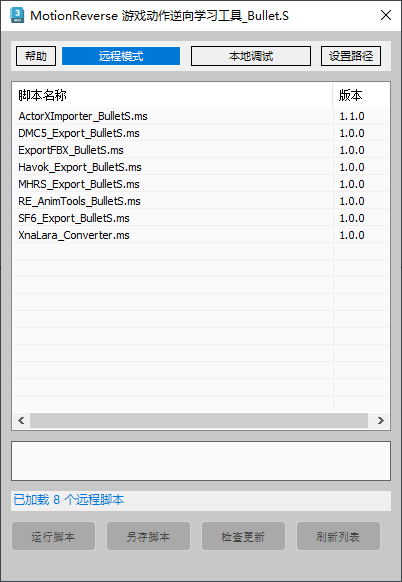Open the 帮助 help button
This screenshot has height=582, width=402.
pos(36,56)
